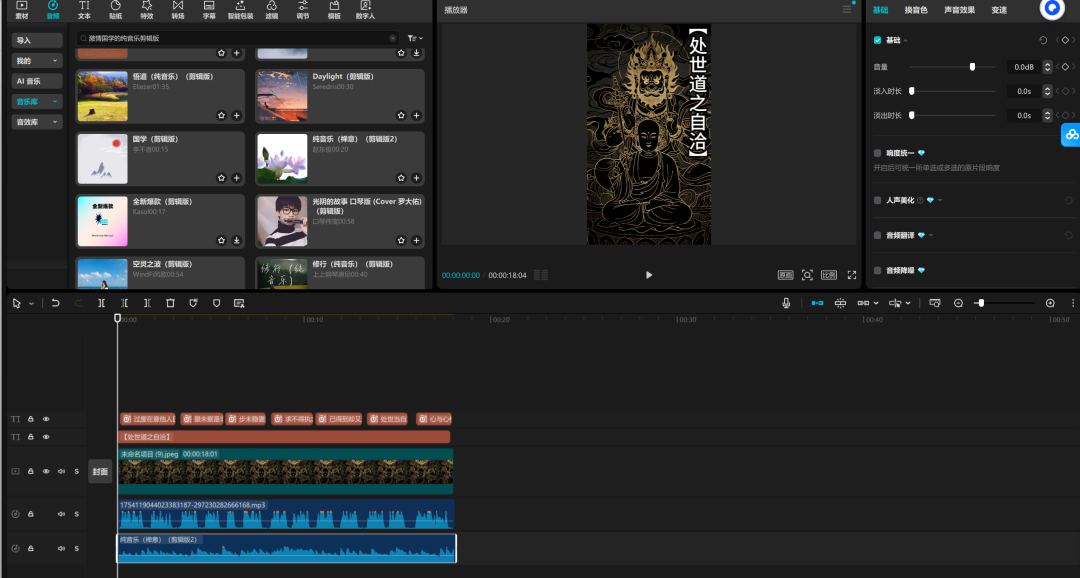
Task: Trim left of playhead
Action: tap(125, 303)
